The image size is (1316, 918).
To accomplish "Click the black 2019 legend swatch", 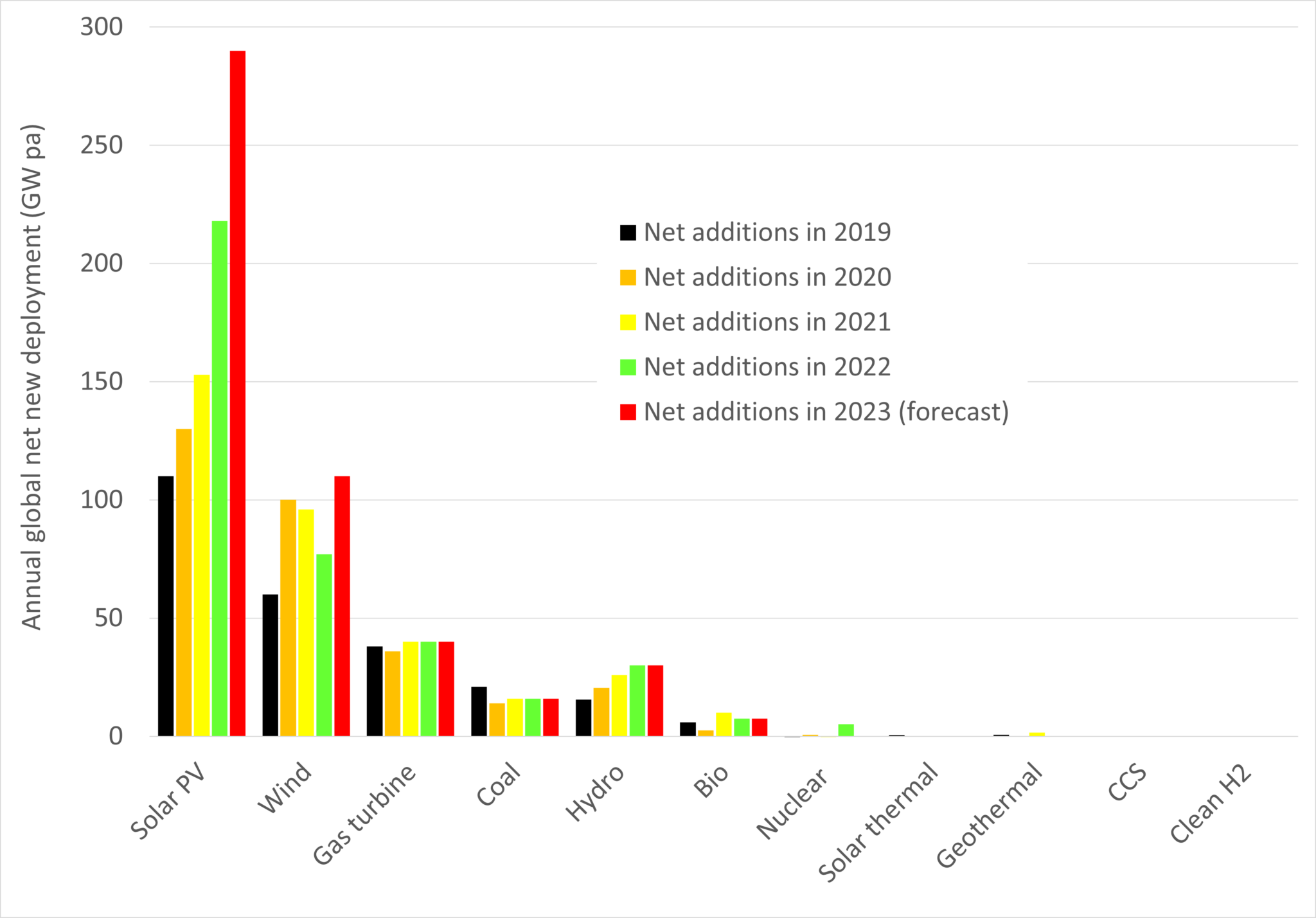I will [x=628, y=232].
